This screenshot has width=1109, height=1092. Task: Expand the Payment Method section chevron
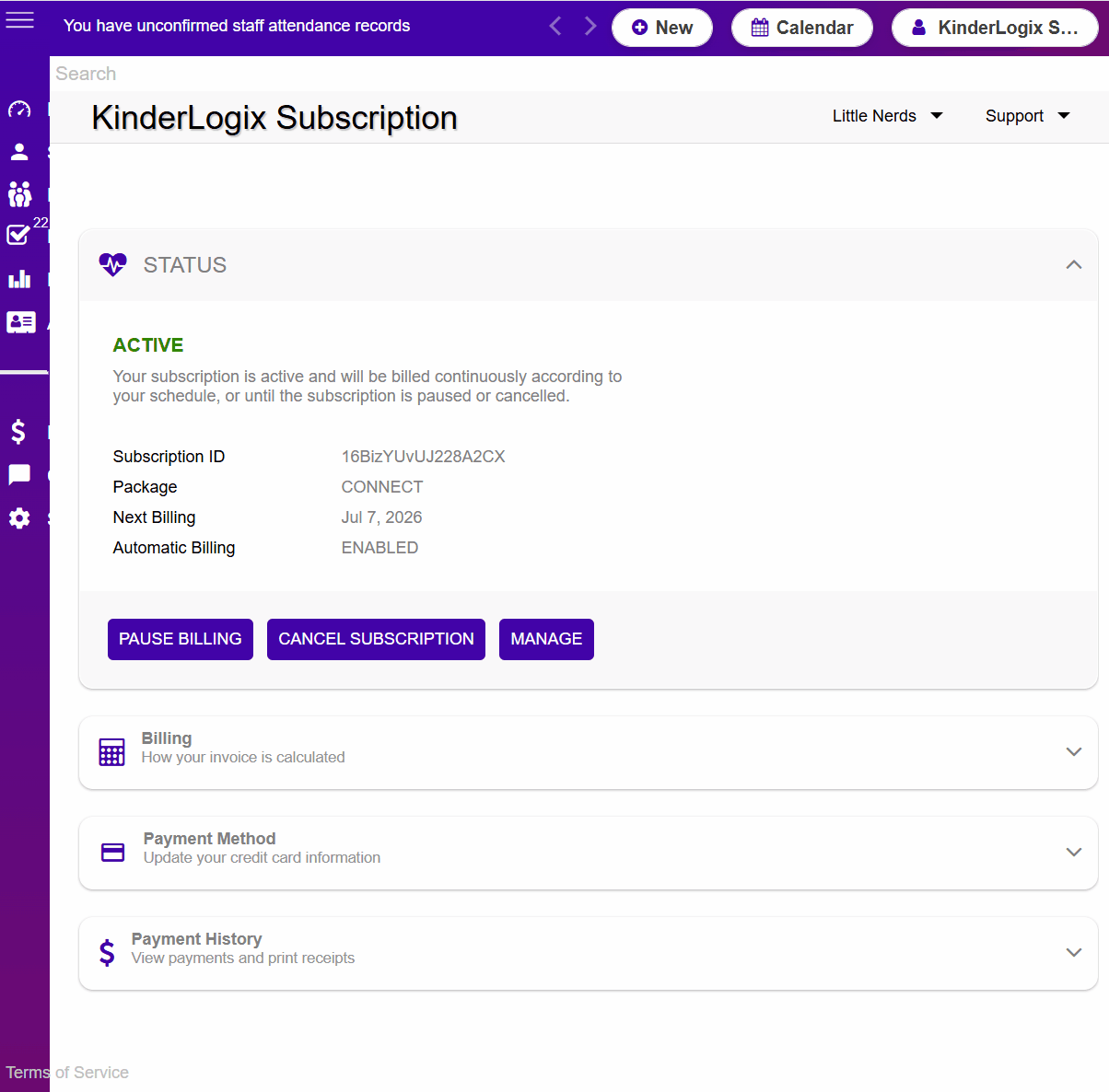pos(1074,852)
